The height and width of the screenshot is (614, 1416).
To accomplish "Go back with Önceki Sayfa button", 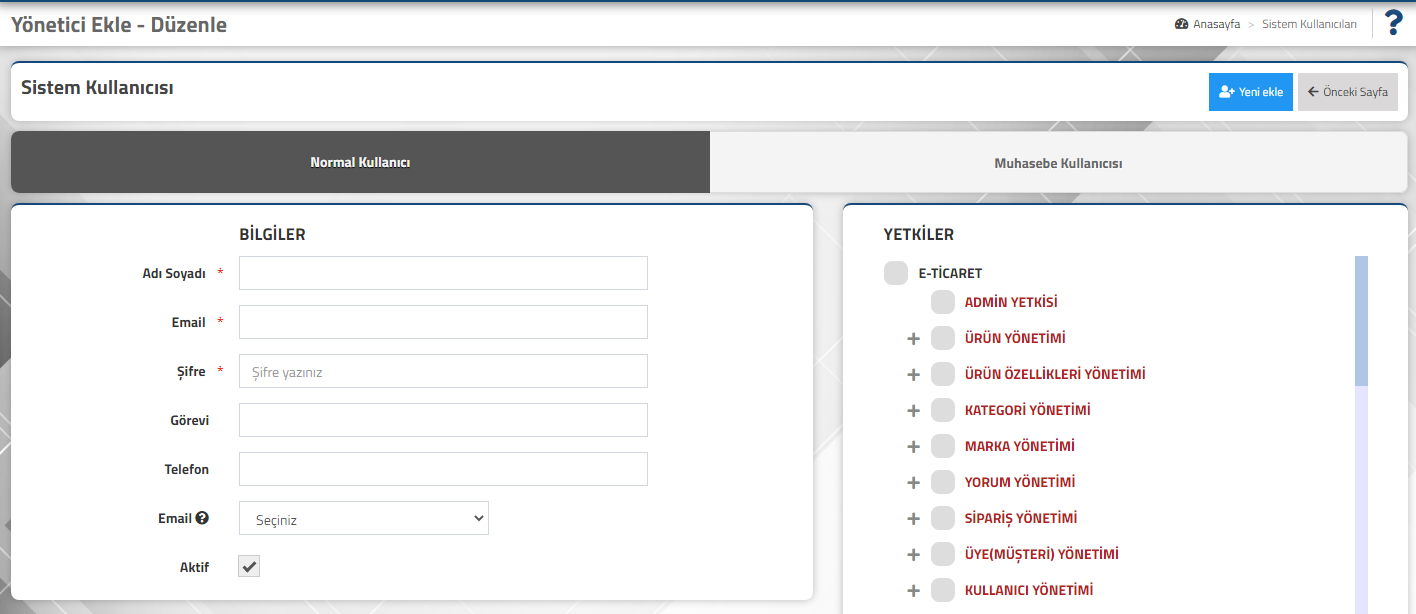I will tap(1348, 92).
